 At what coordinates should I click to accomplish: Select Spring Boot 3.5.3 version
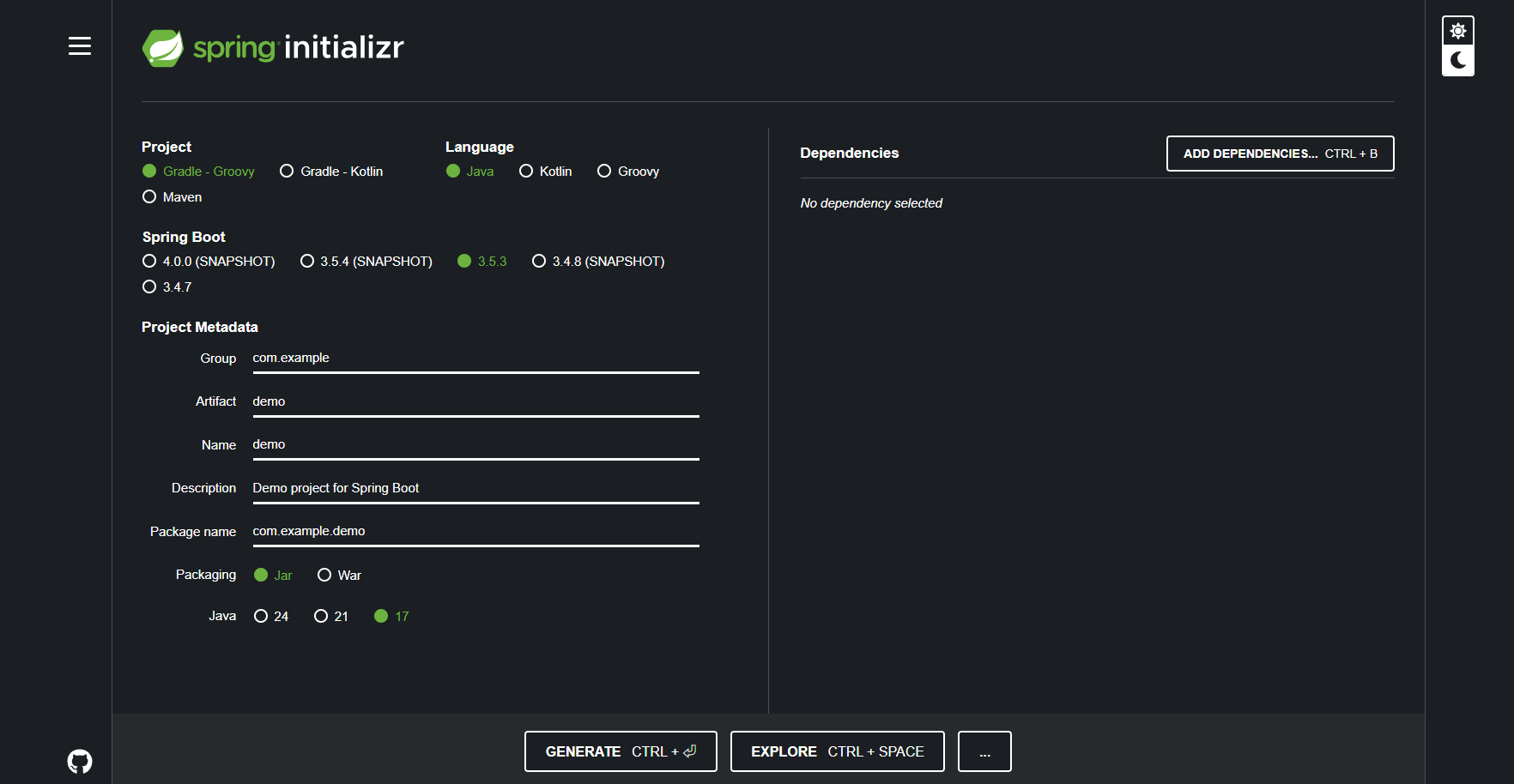coord(482,262)
